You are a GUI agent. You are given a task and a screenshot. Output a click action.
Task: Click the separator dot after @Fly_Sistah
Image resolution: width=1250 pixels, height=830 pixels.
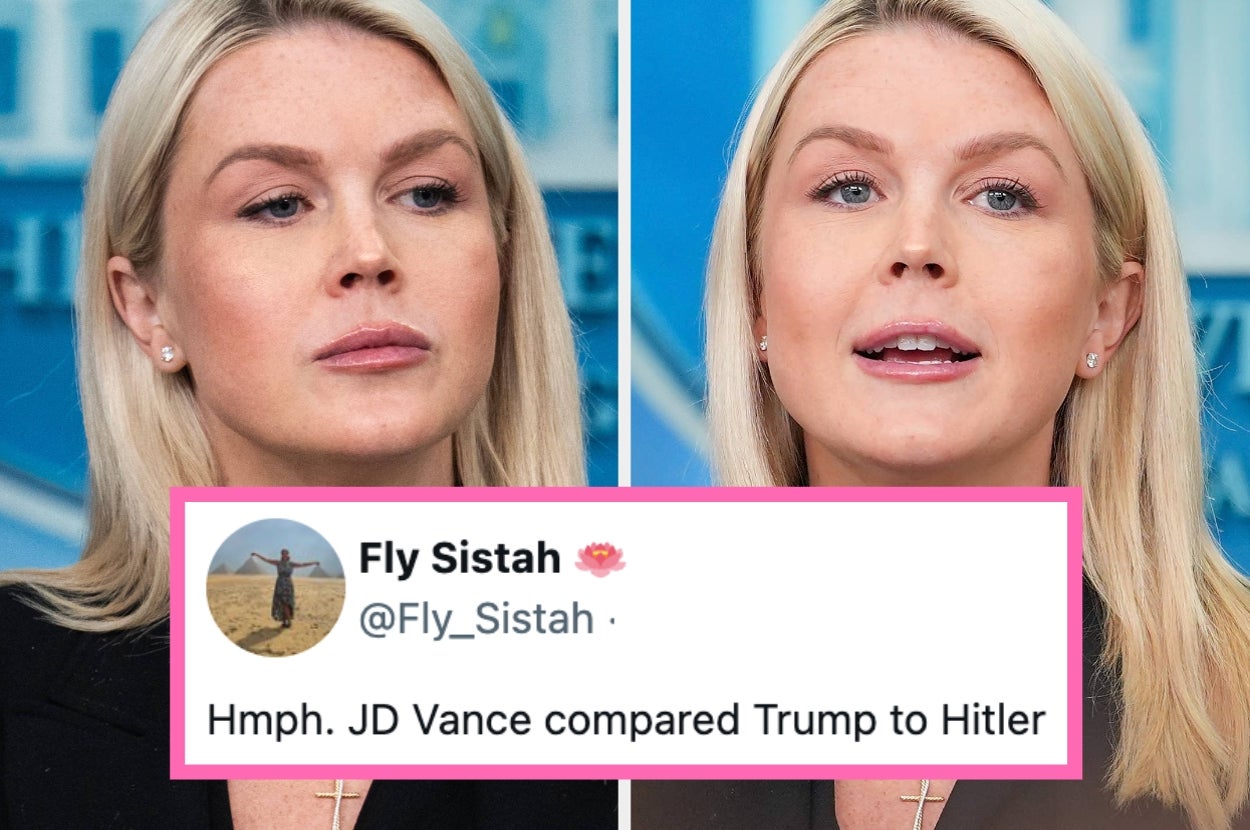click(x=611, y=621)
